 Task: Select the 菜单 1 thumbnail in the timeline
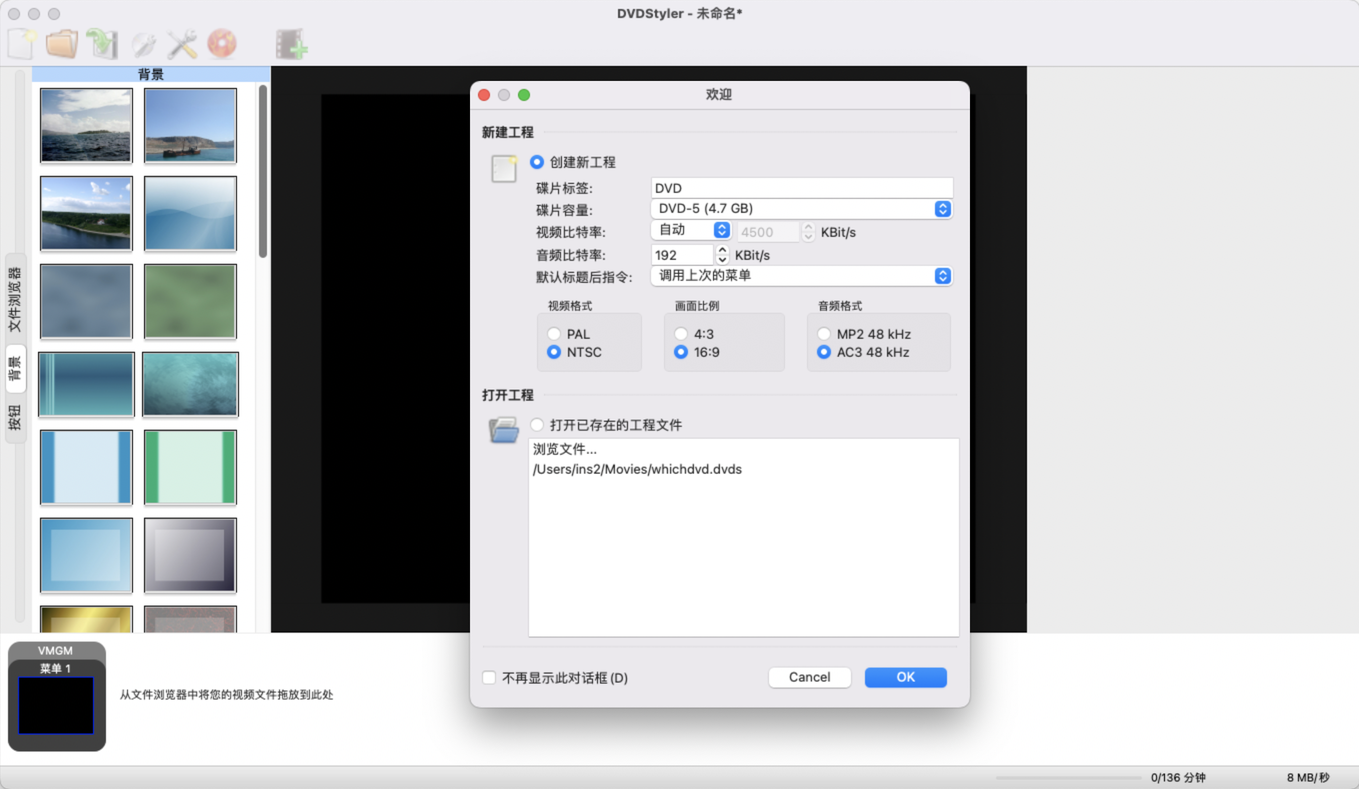pos(56,705)
